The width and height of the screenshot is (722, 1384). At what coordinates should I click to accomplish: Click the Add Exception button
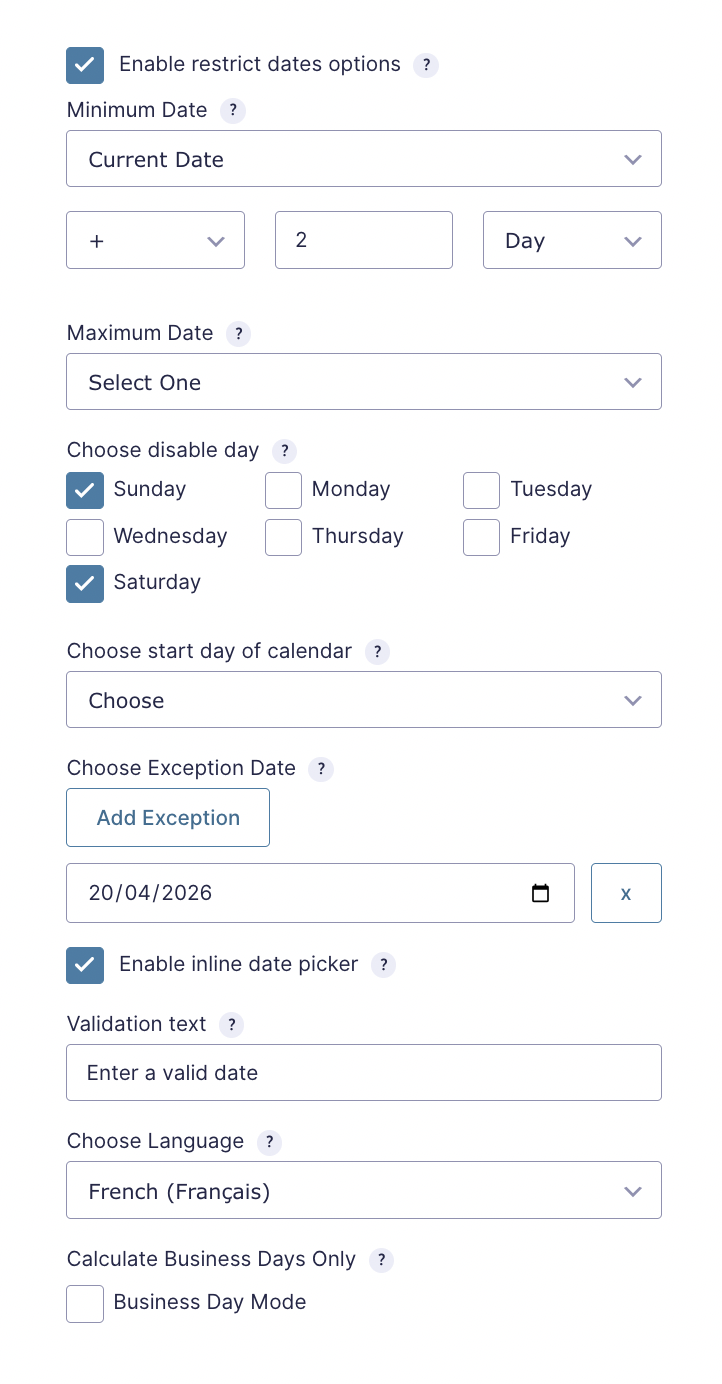[168, 817]
